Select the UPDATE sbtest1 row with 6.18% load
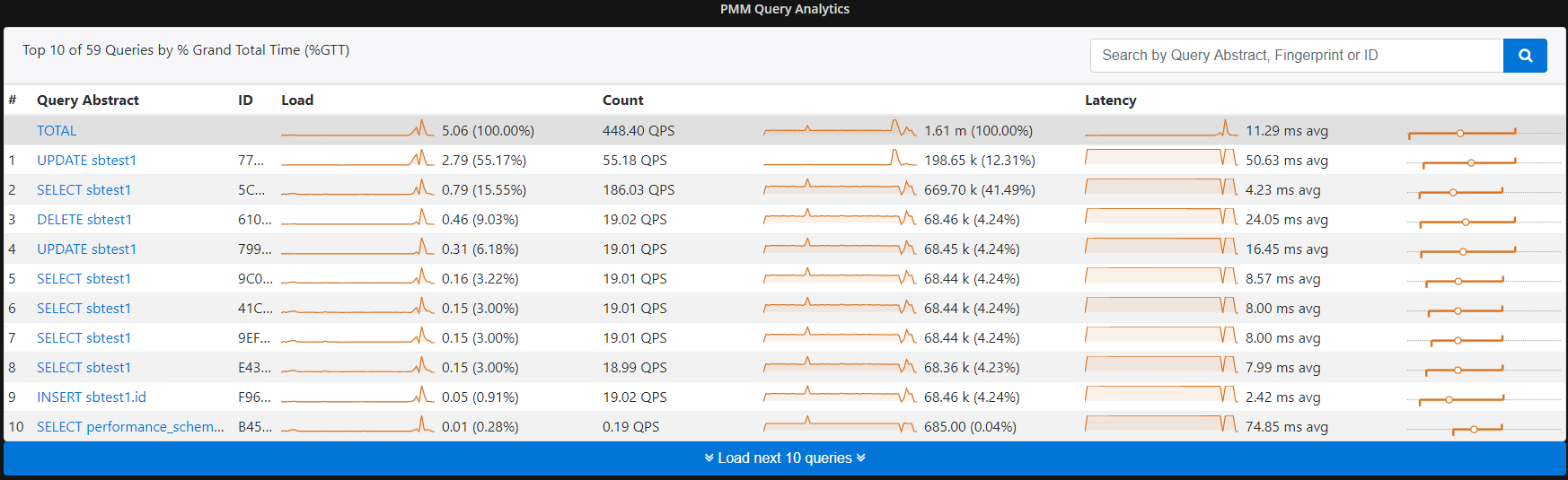 [86, 249]
